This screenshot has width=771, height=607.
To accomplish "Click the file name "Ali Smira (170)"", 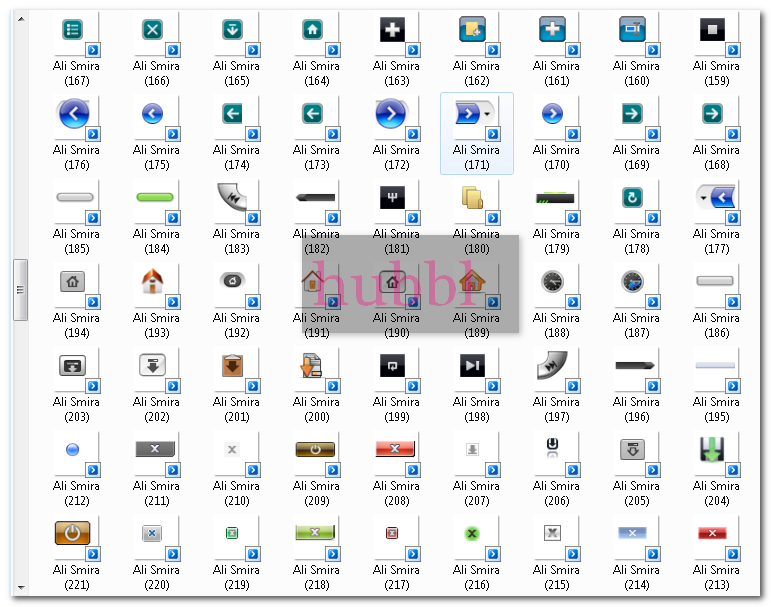I will point(556,157).
